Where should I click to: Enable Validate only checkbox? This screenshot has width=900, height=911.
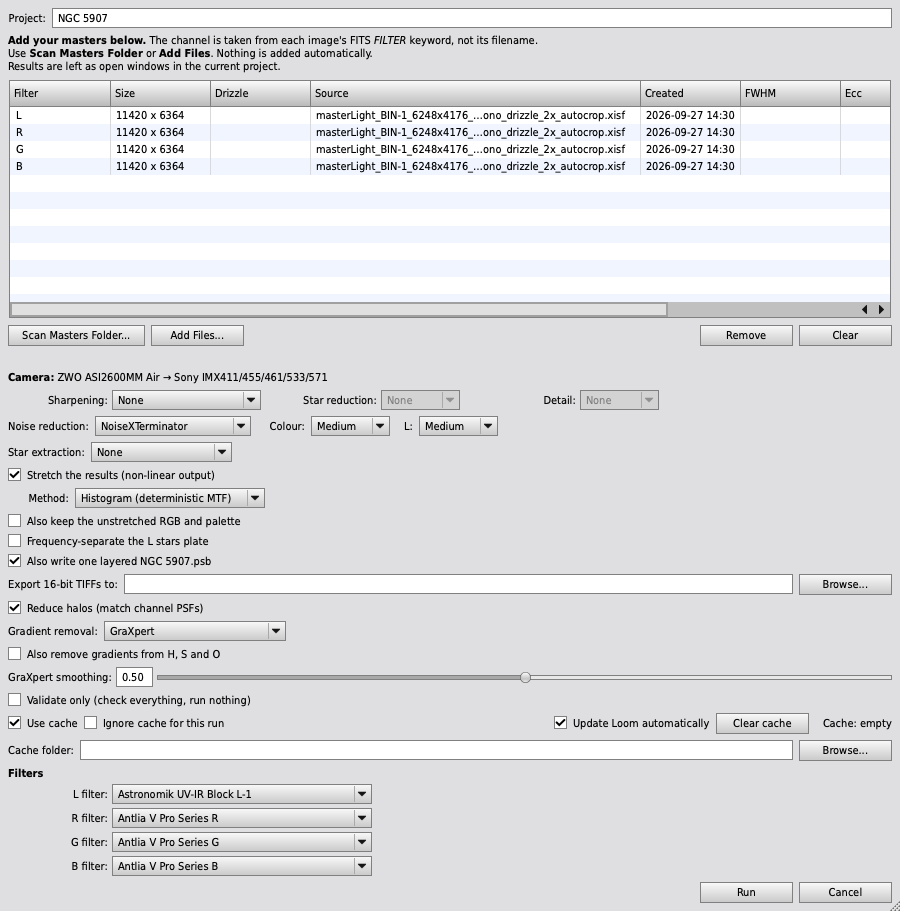pyautogui.click(x=15, y=700)
